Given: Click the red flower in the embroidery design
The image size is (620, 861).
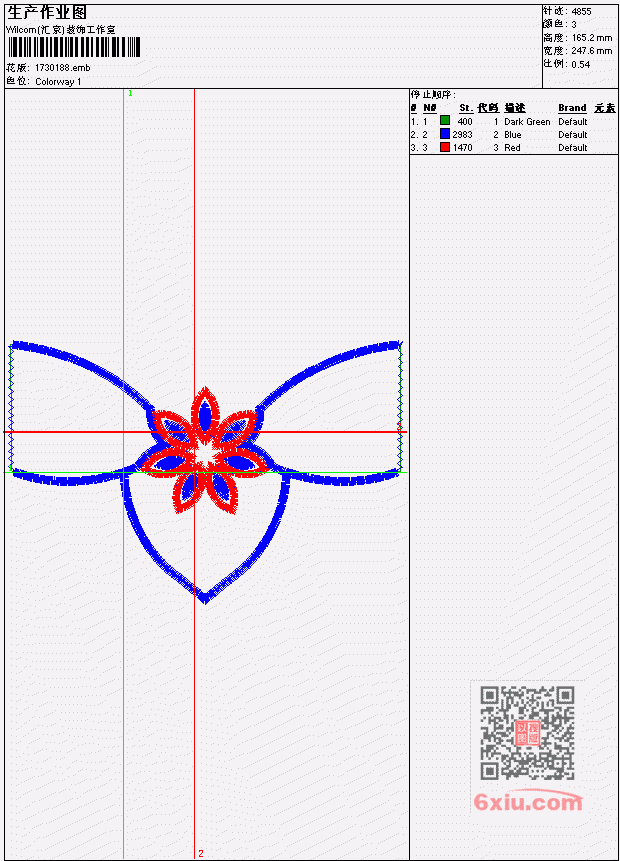Looking at the screenshot, I should (204, 451).
